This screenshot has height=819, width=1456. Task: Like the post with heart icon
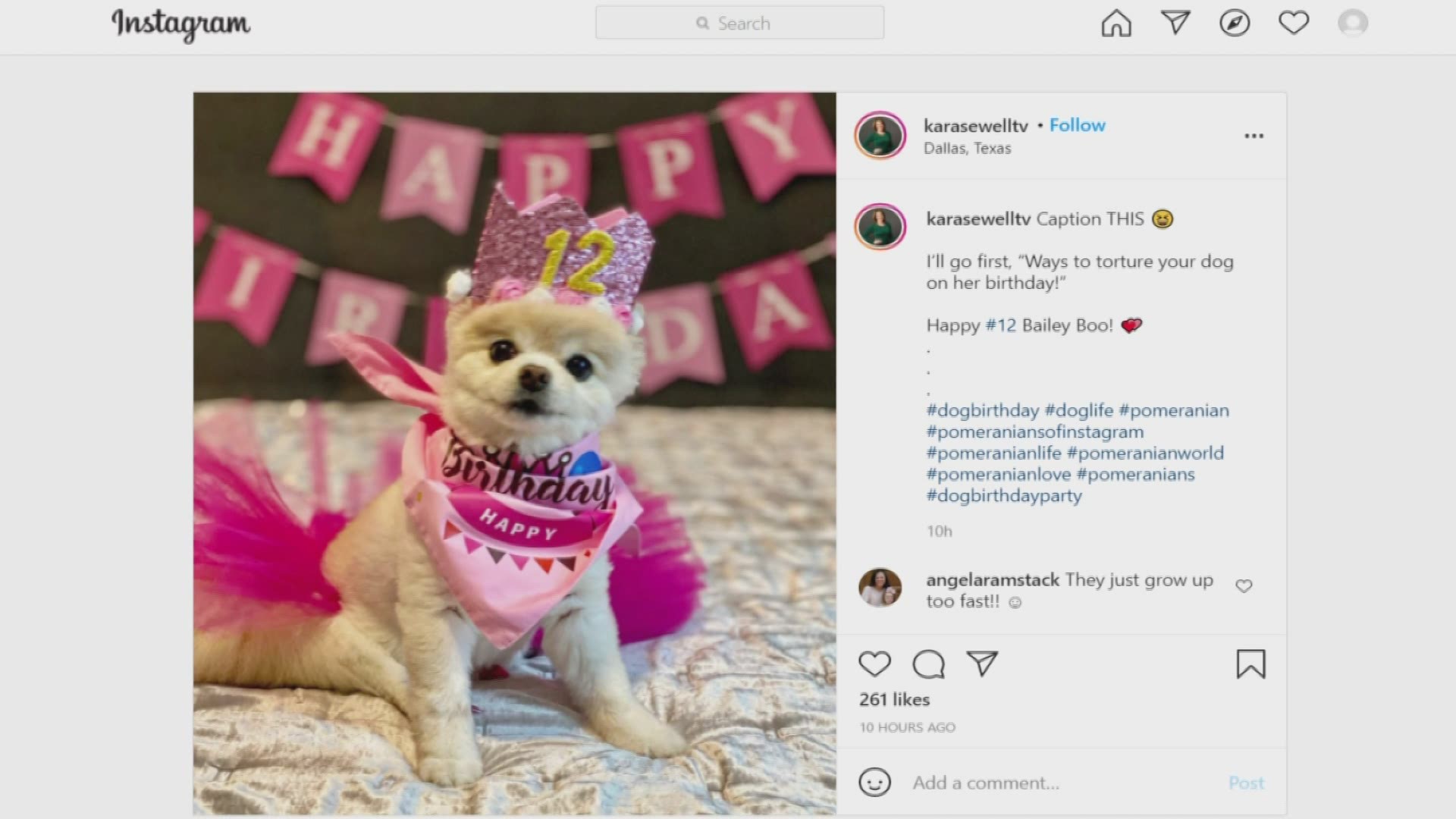tap(874, 664)
